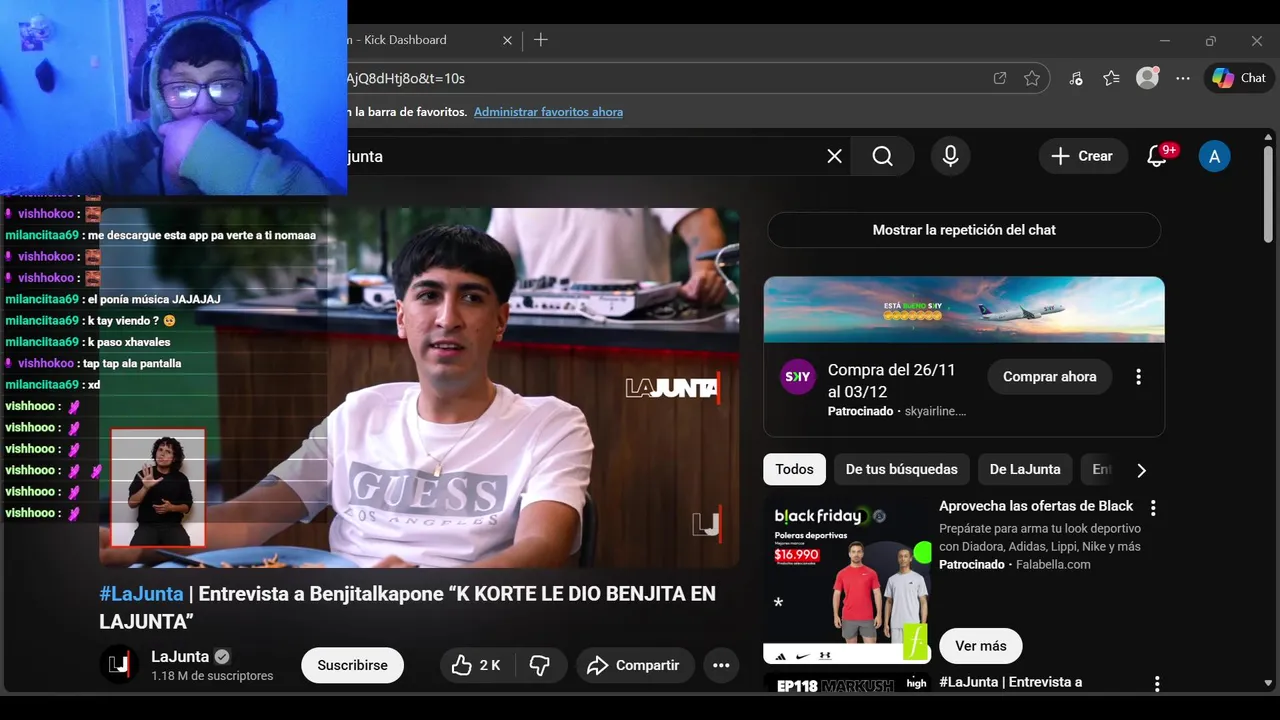Open options menu on Sky airline ad

(x=1138, y=377)
